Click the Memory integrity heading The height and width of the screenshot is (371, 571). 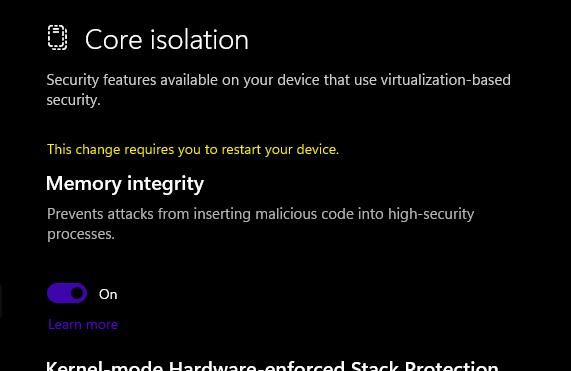(125, 183)
